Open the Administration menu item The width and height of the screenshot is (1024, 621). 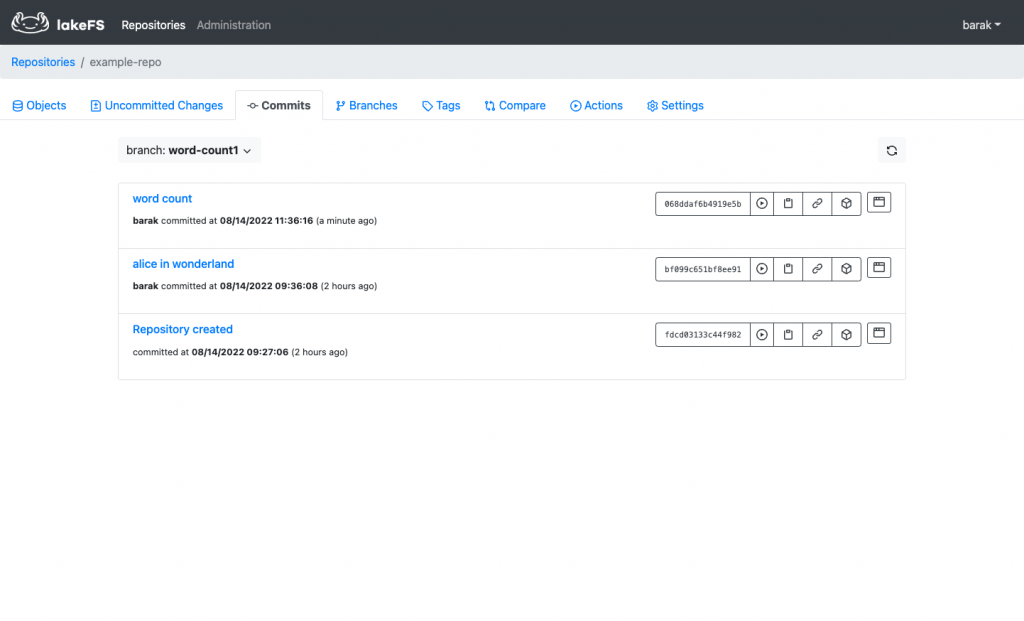(x=234, y=25)
